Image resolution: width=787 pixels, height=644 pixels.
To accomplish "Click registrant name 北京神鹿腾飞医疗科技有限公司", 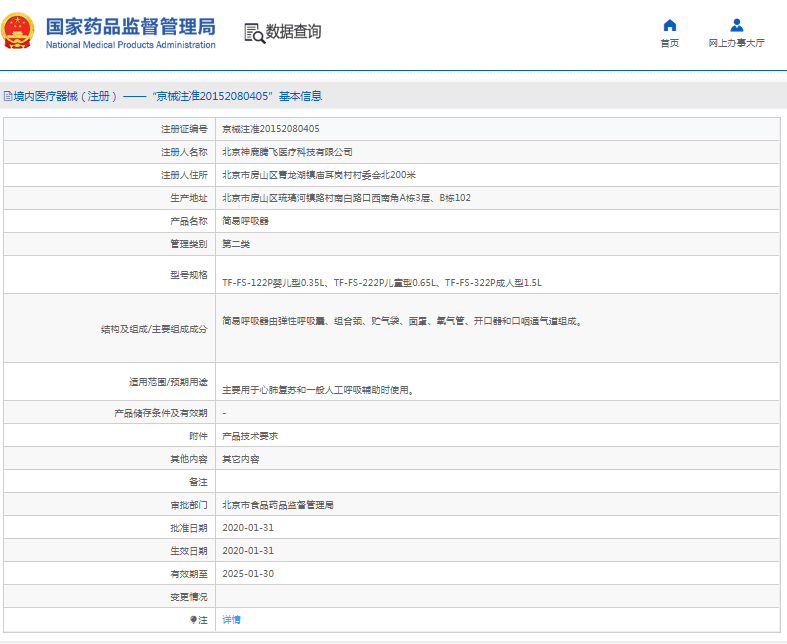I will pos(287,152).
